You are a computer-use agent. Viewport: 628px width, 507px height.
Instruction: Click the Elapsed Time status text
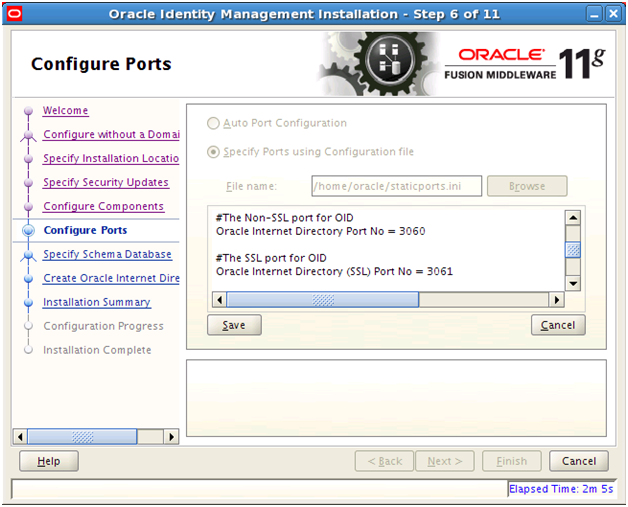(x=561, y=489)
